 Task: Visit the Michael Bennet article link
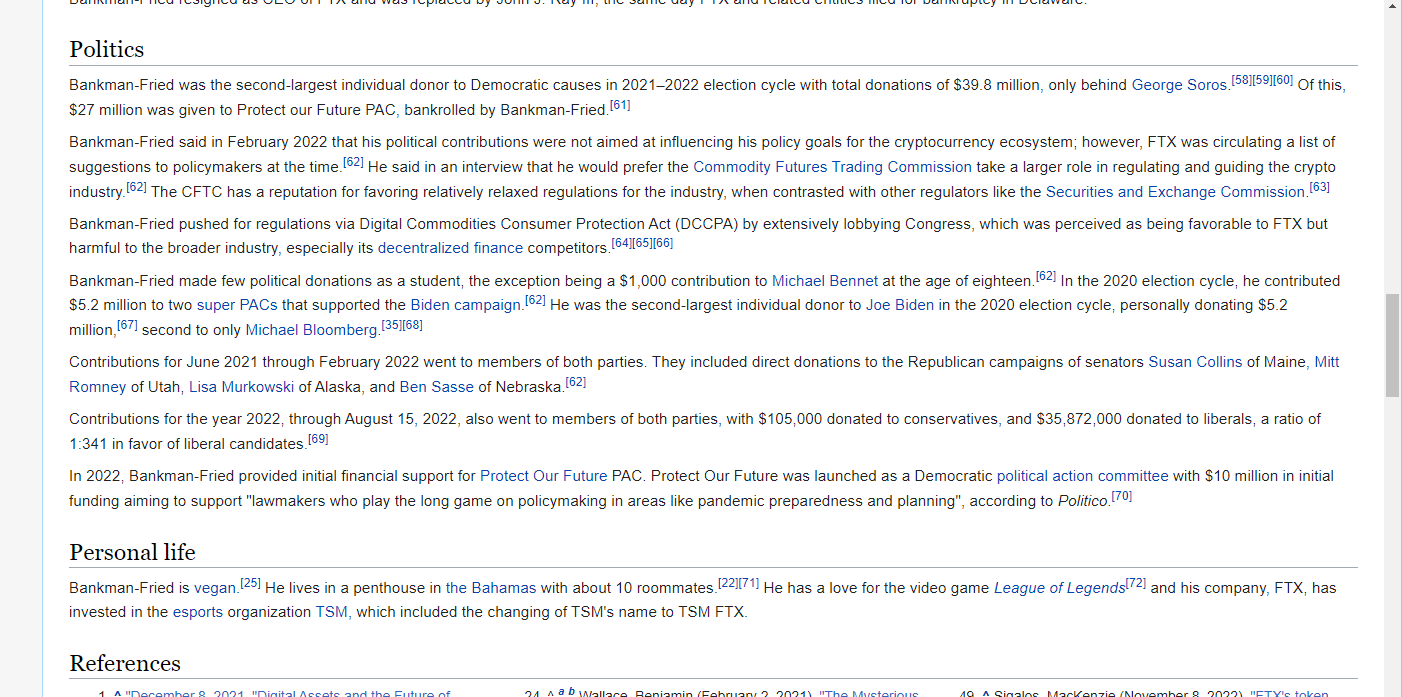coord(825,281)
